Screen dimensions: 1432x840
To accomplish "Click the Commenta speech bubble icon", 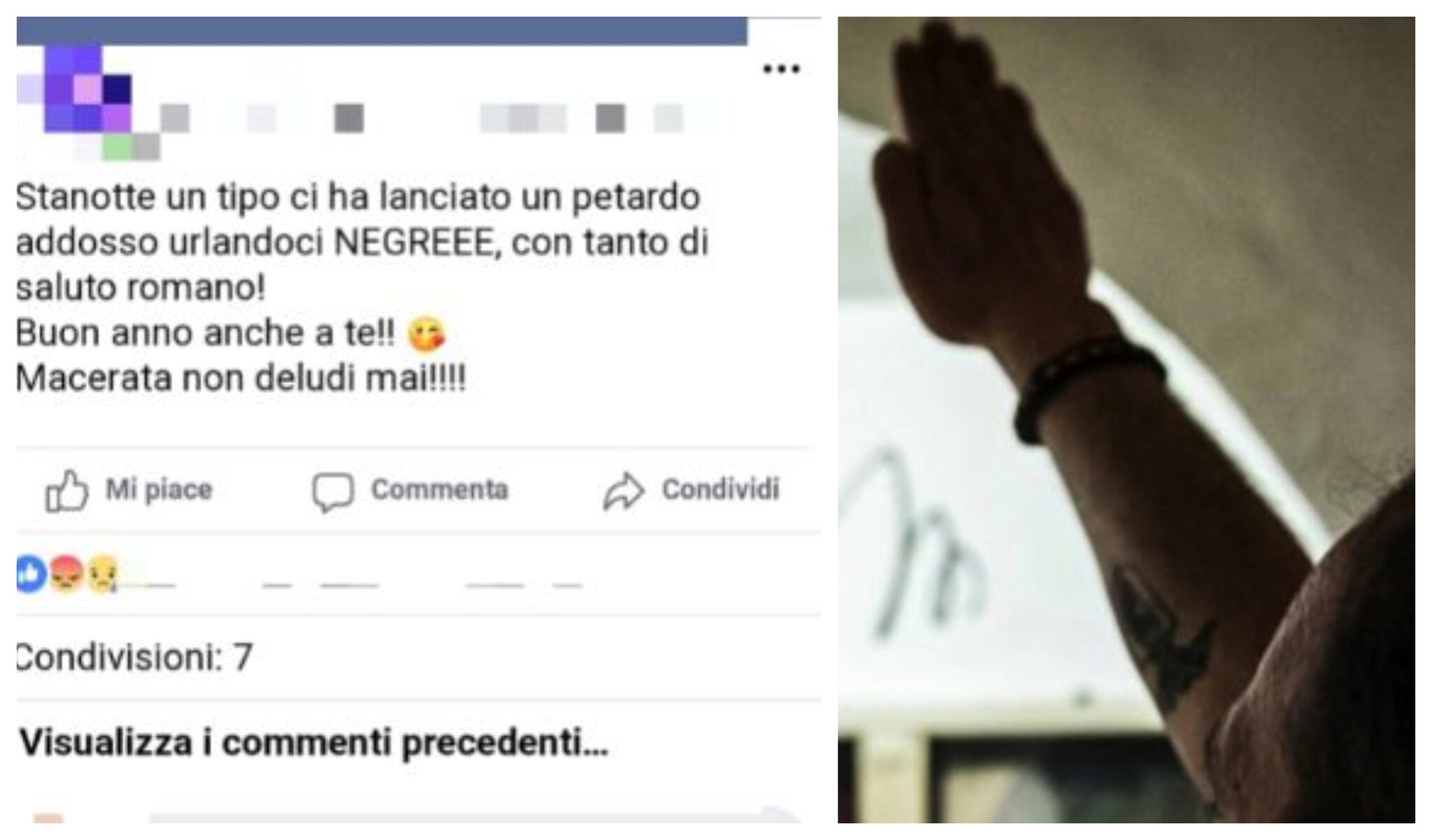I will point(332,492).
